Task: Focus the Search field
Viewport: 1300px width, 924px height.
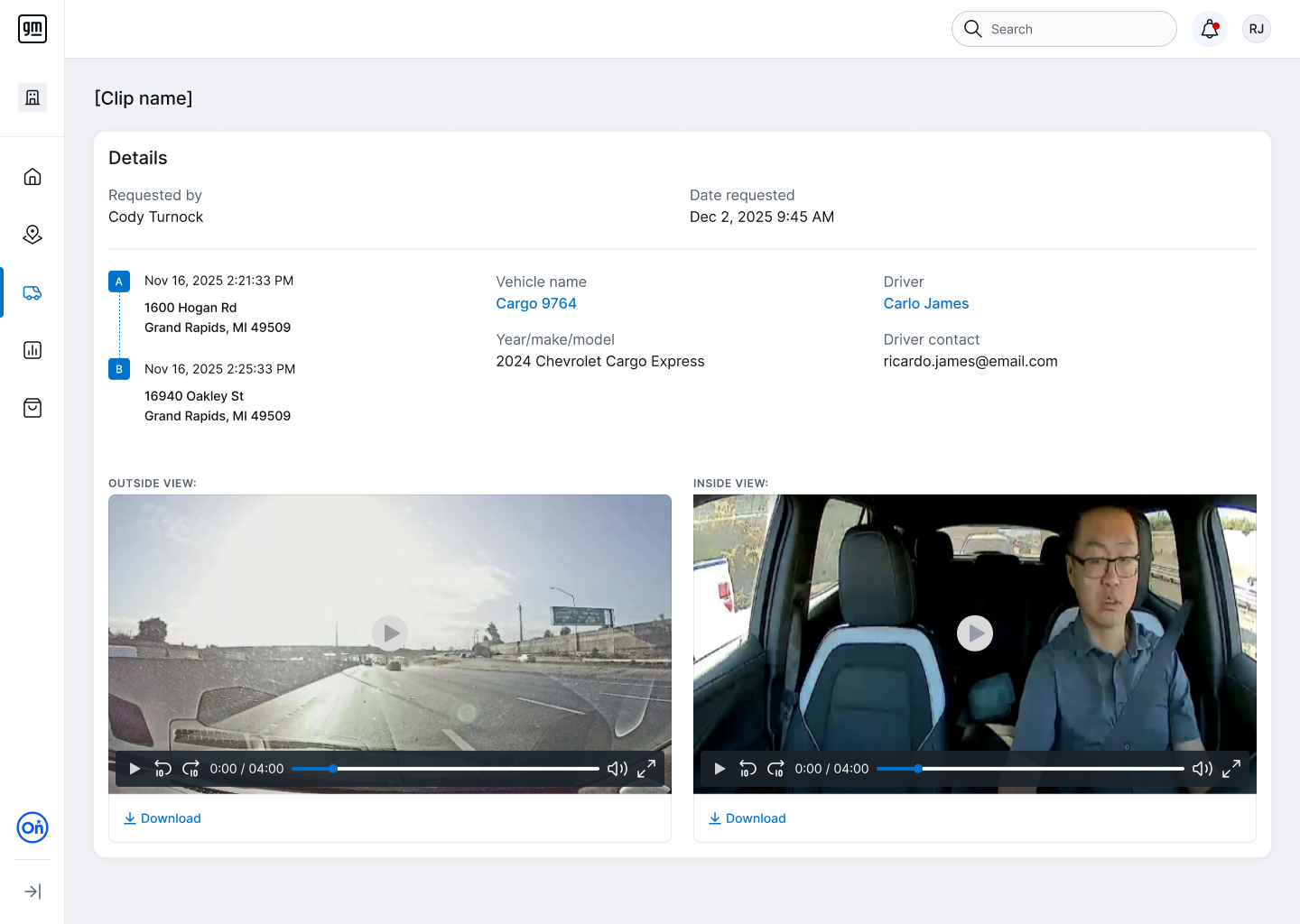Action: pos(1064,29)
